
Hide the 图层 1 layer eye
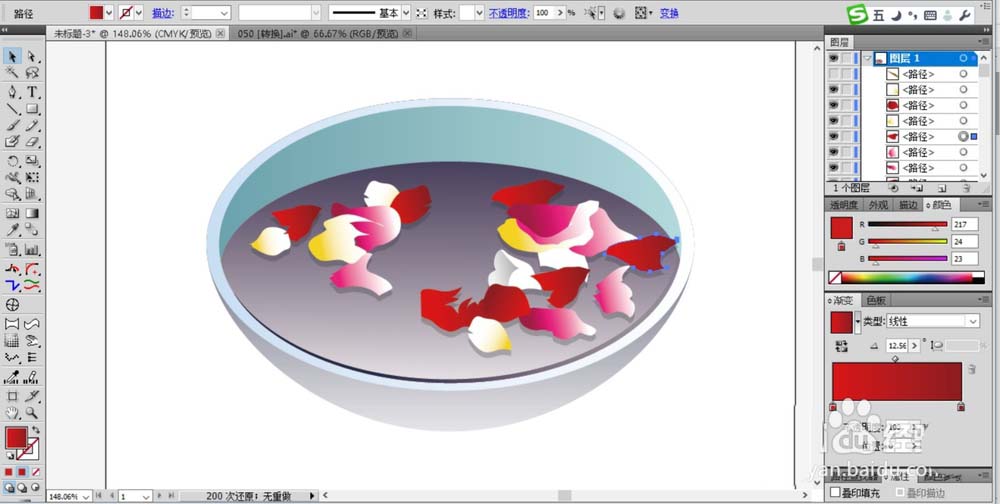click(833, 58)
